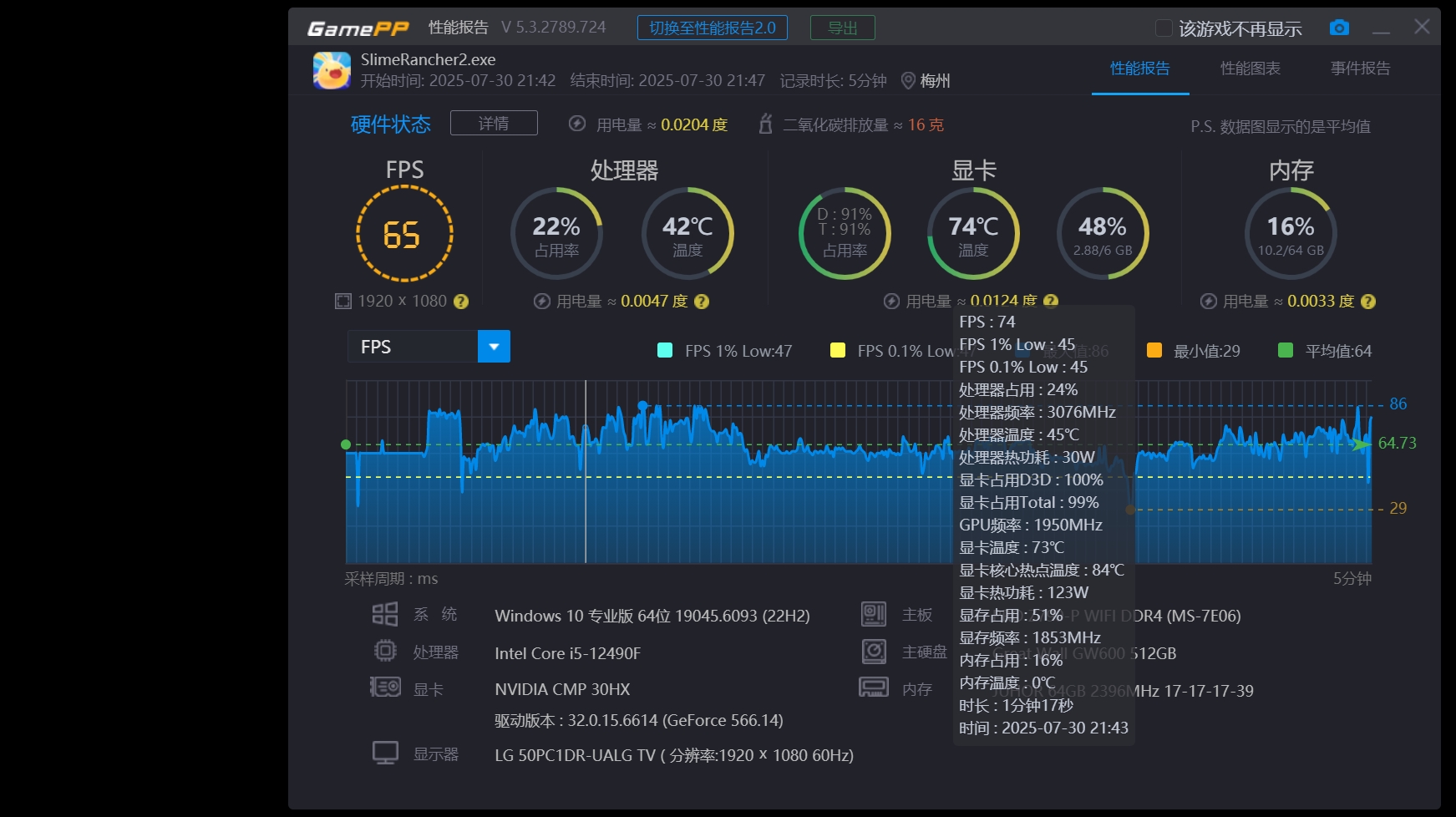Click the 48% VRAM usage gauge
This screenshot has height=817, width=1456.
coord(1103,233)
